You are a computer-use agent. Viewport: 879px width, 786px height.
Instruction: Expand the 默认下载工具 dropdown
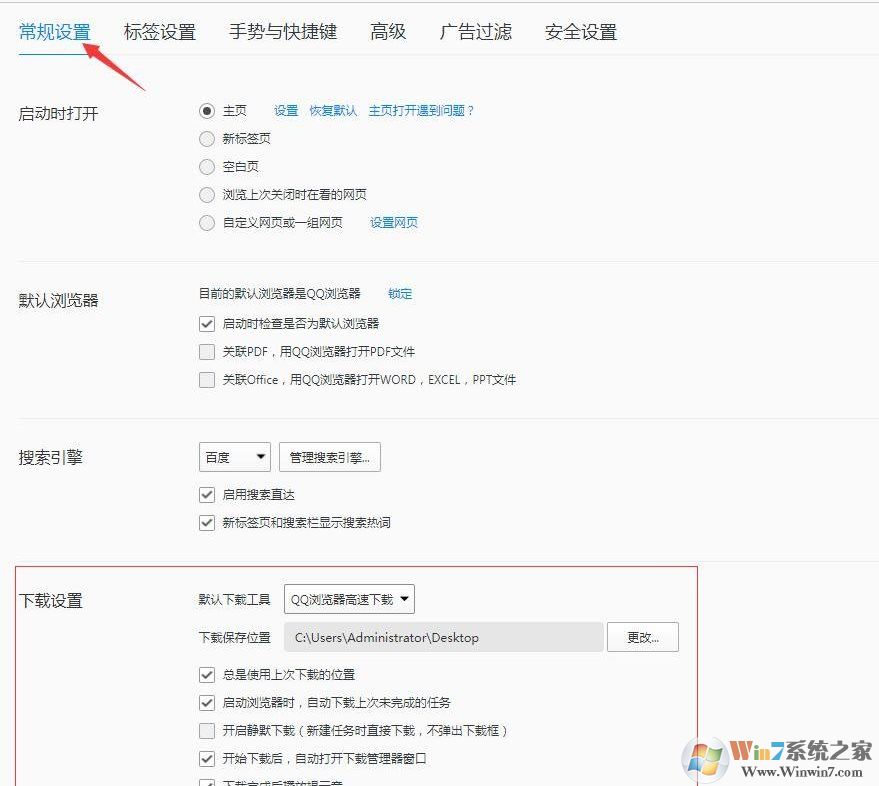pos(349,599)
